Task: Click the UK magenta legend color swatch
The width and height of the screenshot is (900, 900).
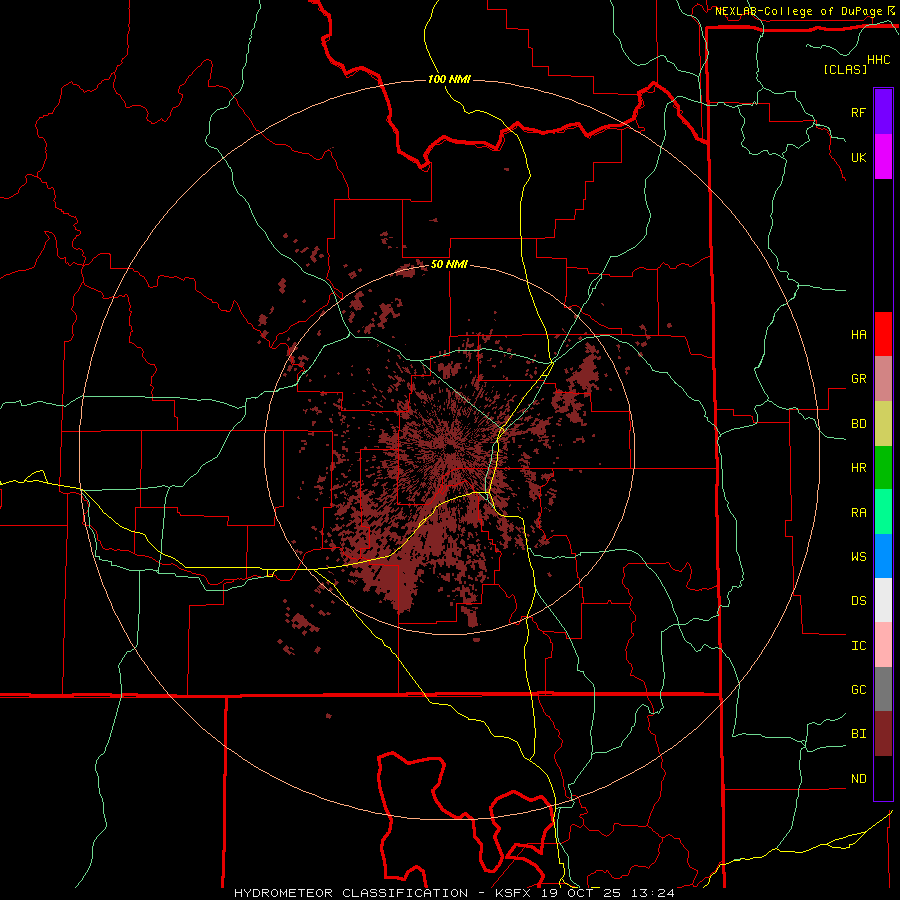Action: point(883,157)
